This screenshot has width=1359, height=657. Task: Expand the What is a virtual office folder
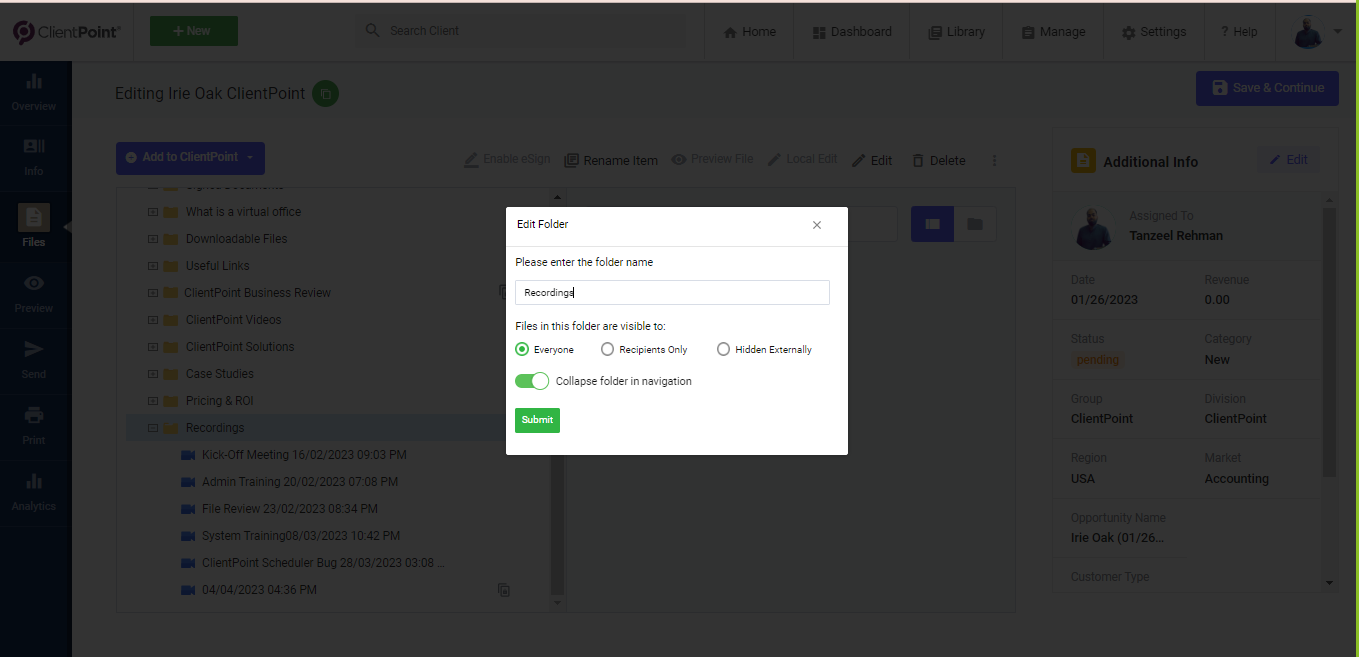(152, 212)
